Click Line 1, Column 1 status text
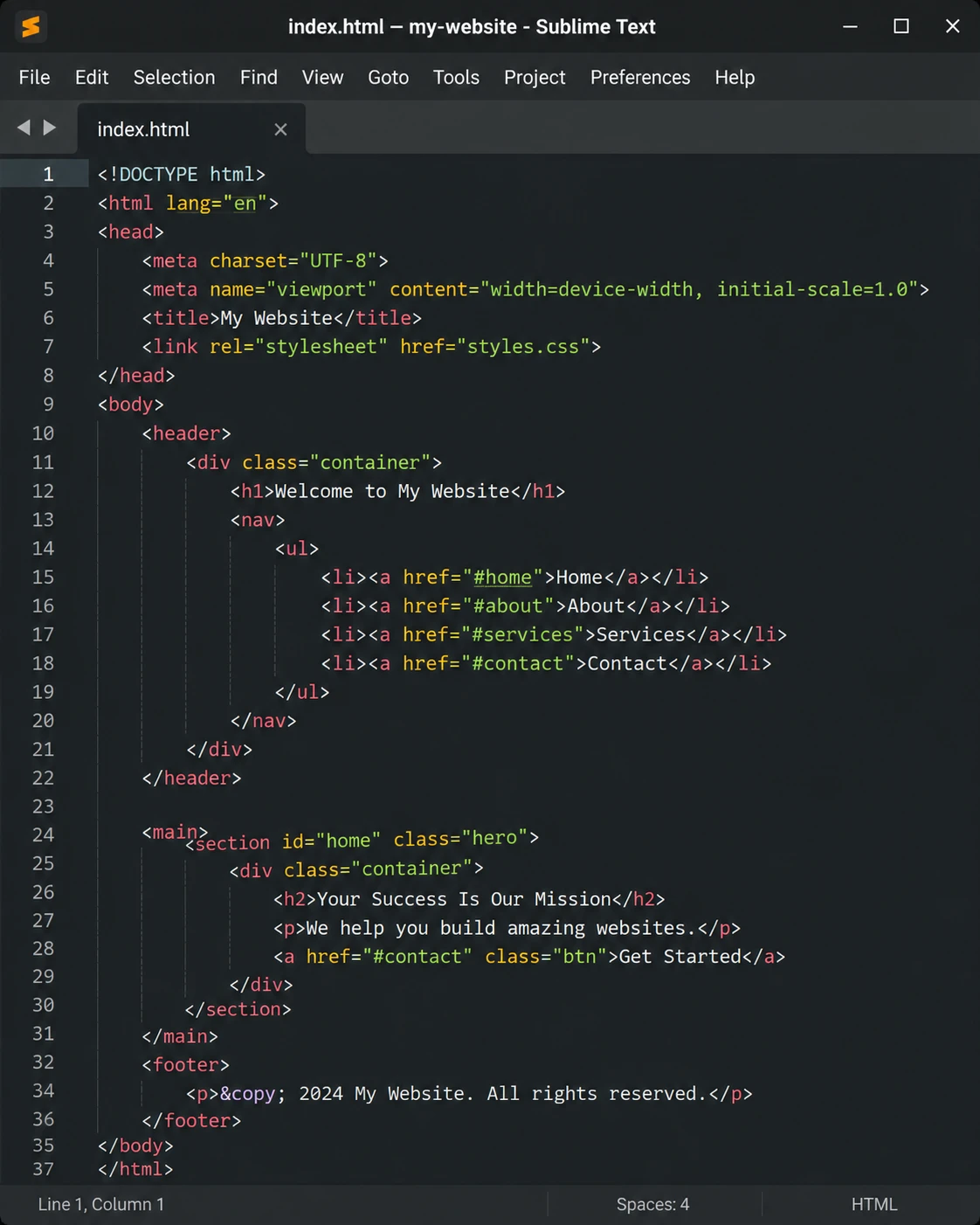 (100, 1204)
